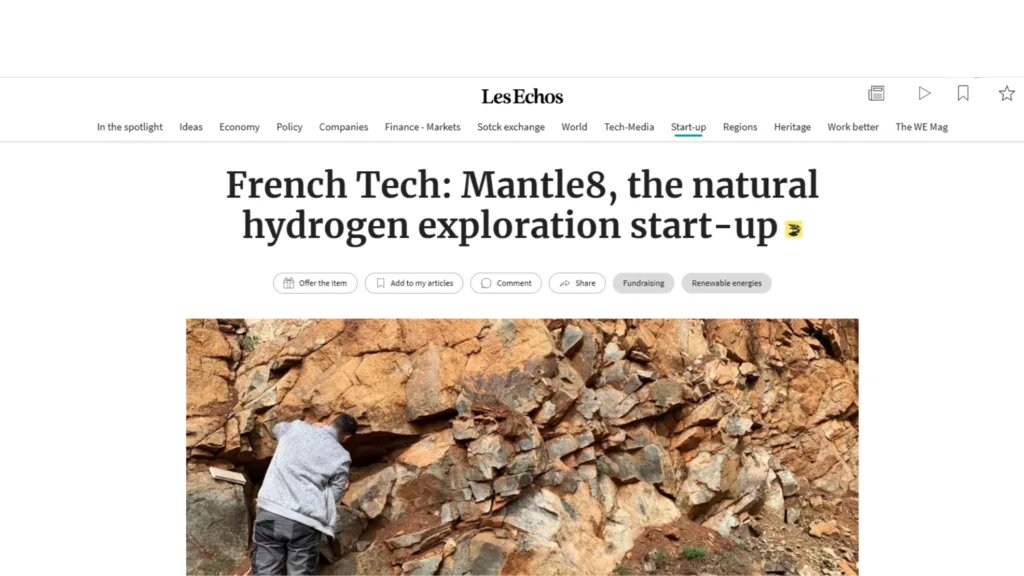This screenshot has height=576, width=1024.
Task: Click the yellow subscriber badge beside headline
Action: point(793,229)
